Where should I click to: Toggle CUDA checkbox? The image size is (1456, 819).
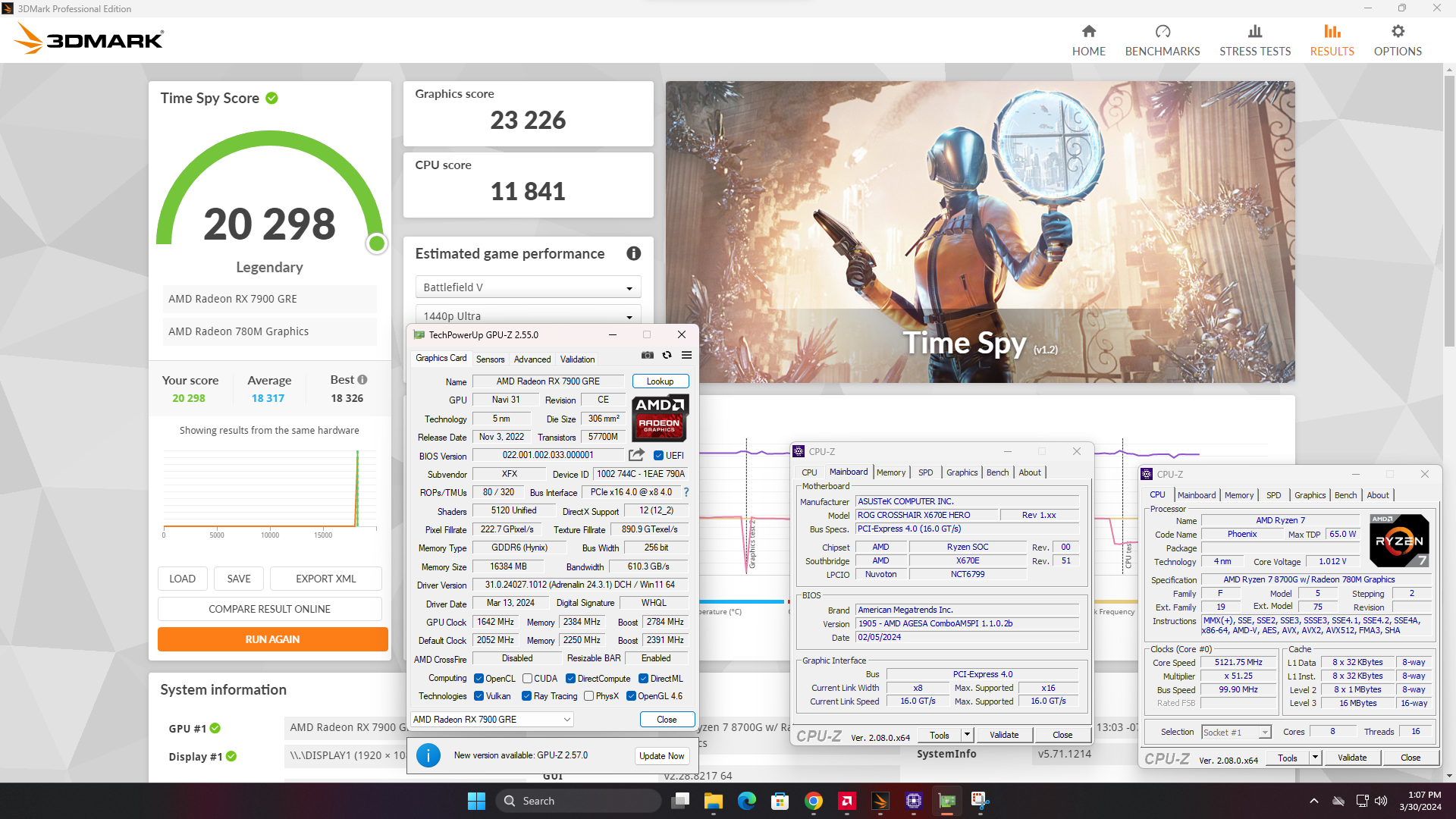(x=527, y=679)
